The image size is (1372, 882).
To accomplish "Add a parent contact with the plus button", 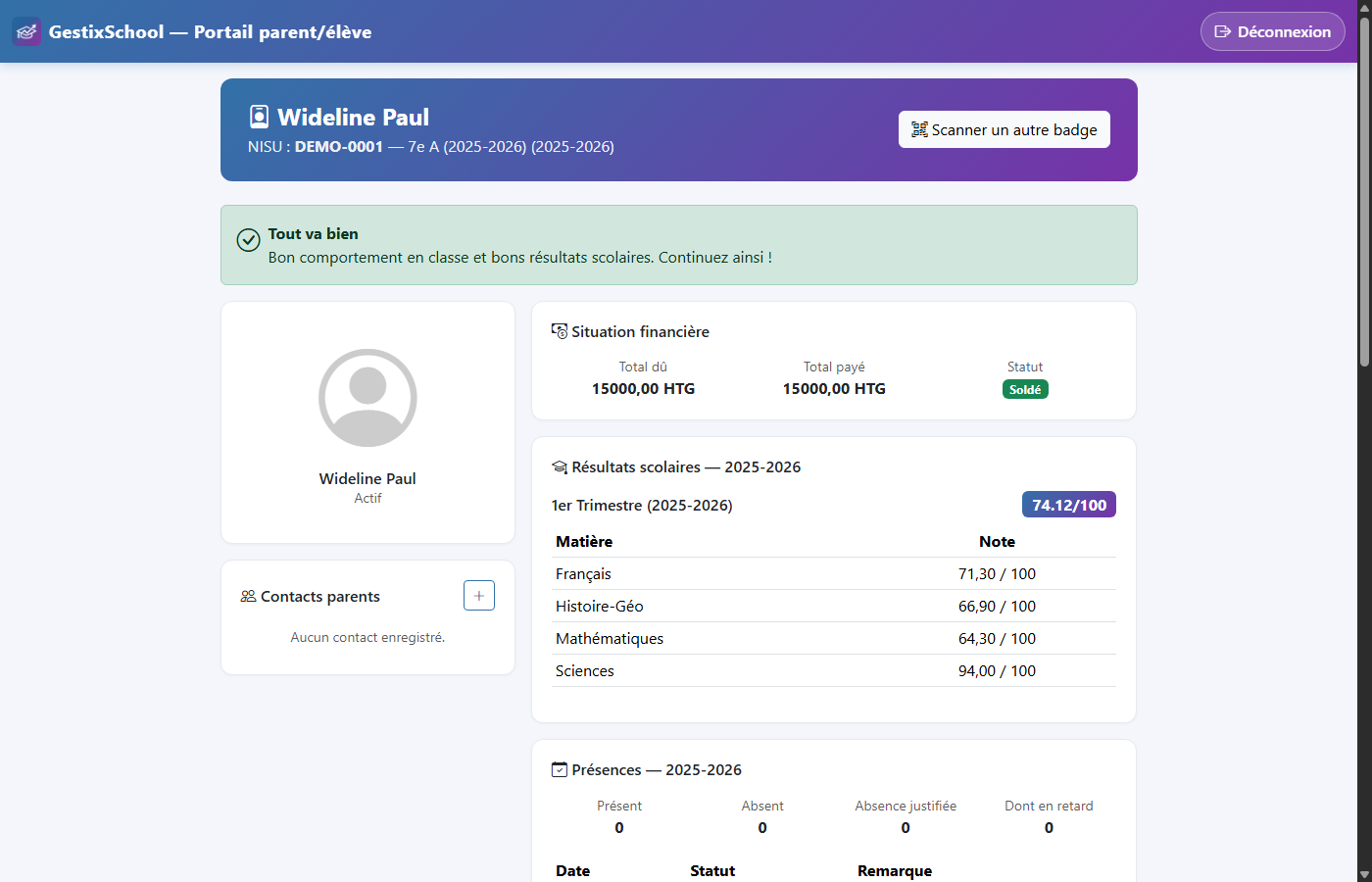I will (479, 596).
